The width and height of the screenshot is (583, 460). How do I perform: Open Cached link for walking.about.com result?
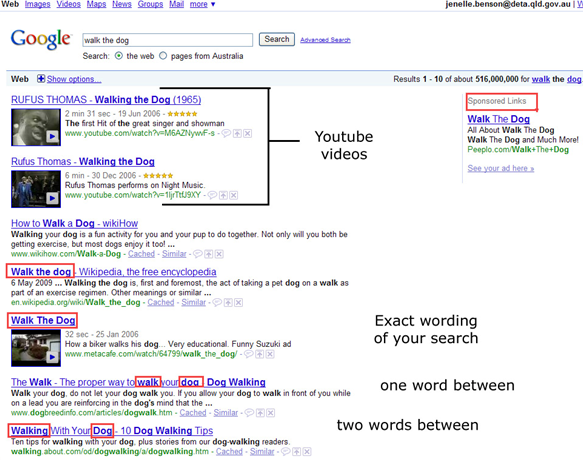229,451
